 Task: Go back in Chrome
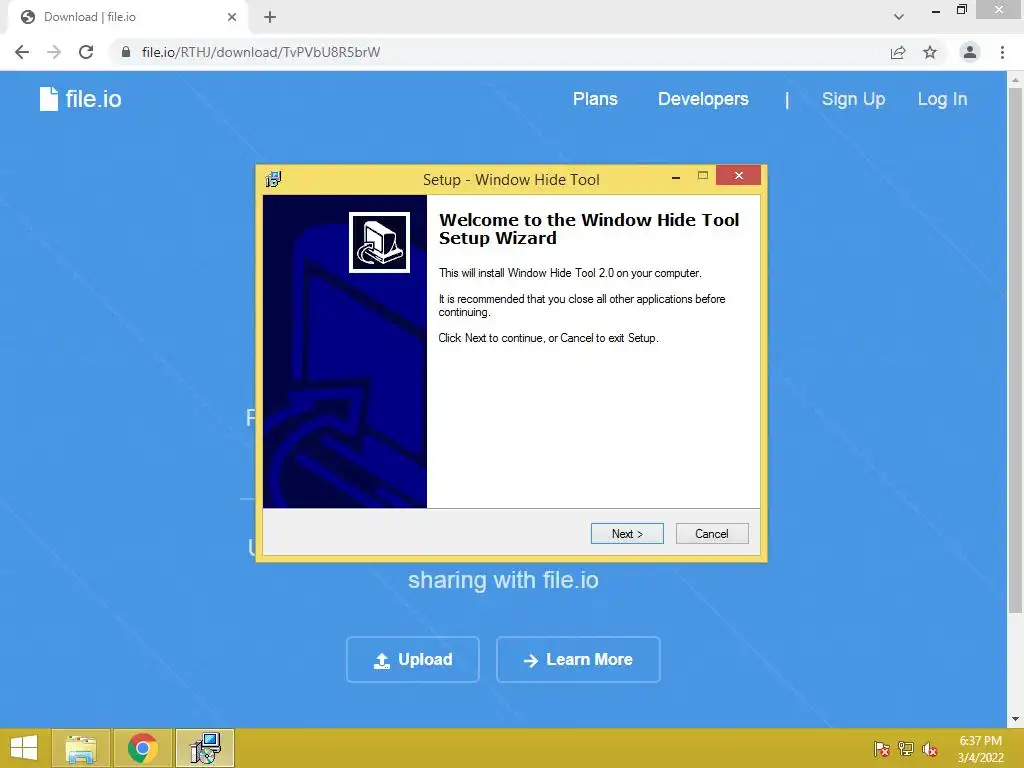22,52
